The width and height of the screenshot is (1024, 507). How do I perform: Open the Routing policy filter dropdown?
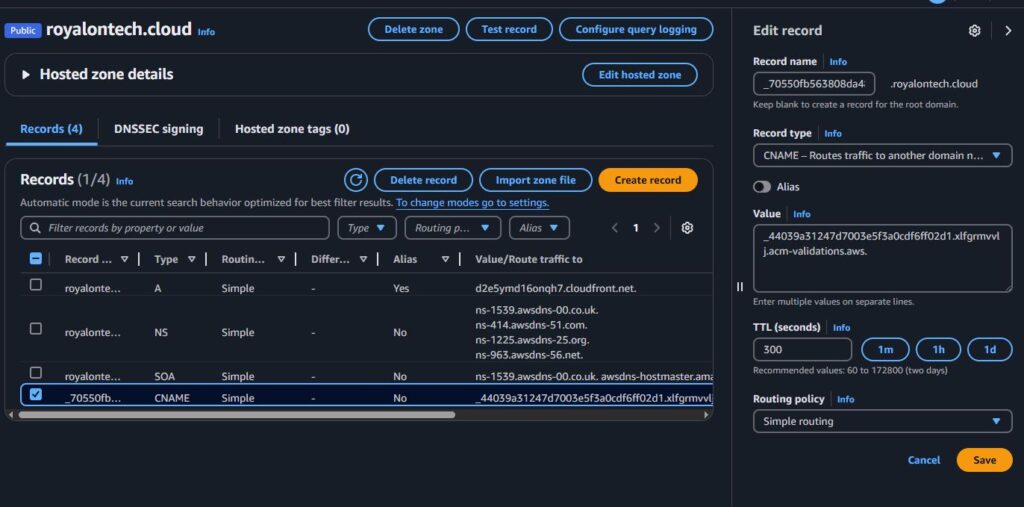[x=453, y=228]
